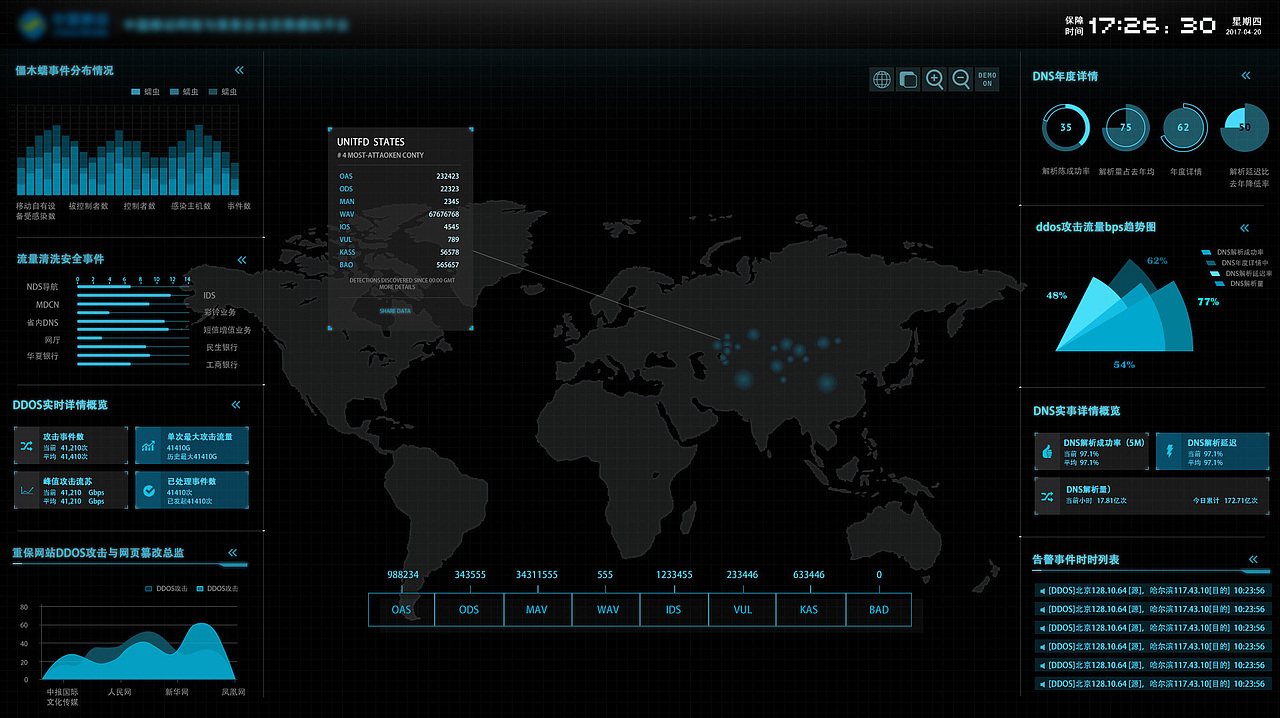Viewport: 1280px width, 718px height.
Task: Click the pie gauge showing 50
Action: [x=1245, y=128]
